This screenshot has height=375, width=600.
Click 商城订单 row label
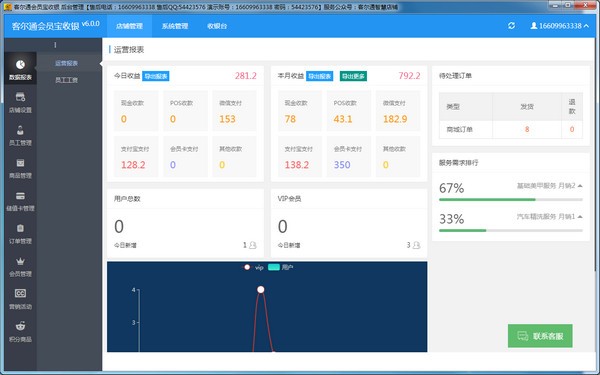(460, 129)
